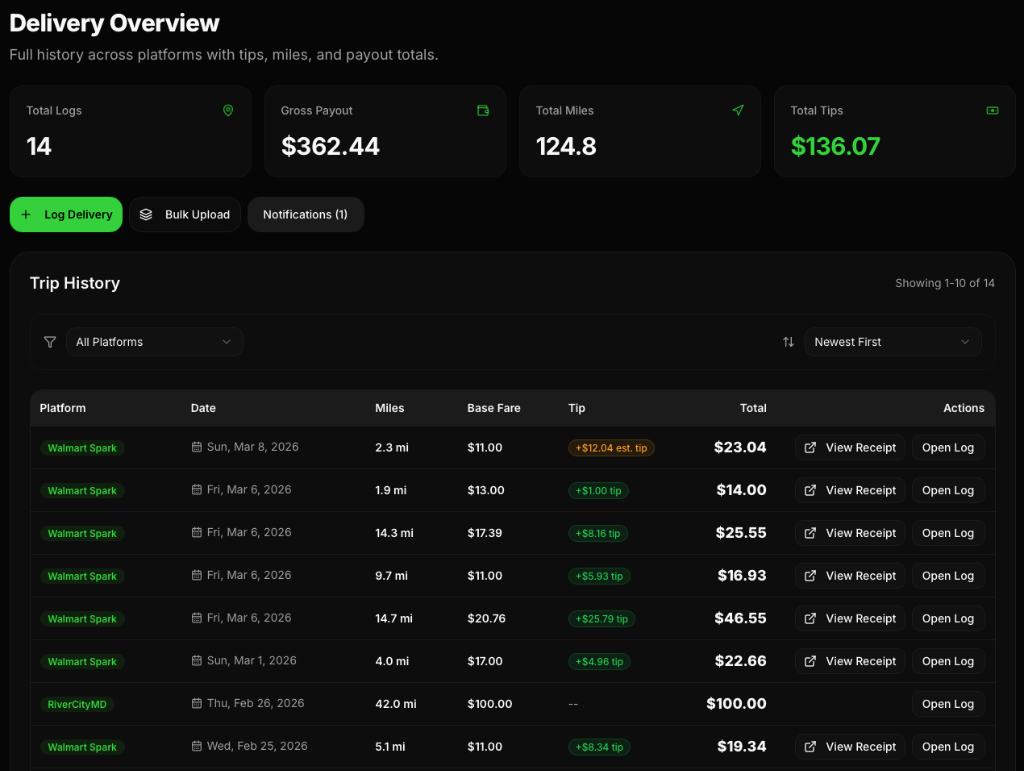The image size is (1024, 771).
Task: Open the All Platforms dropdown
Action: (x=154, y=341)
